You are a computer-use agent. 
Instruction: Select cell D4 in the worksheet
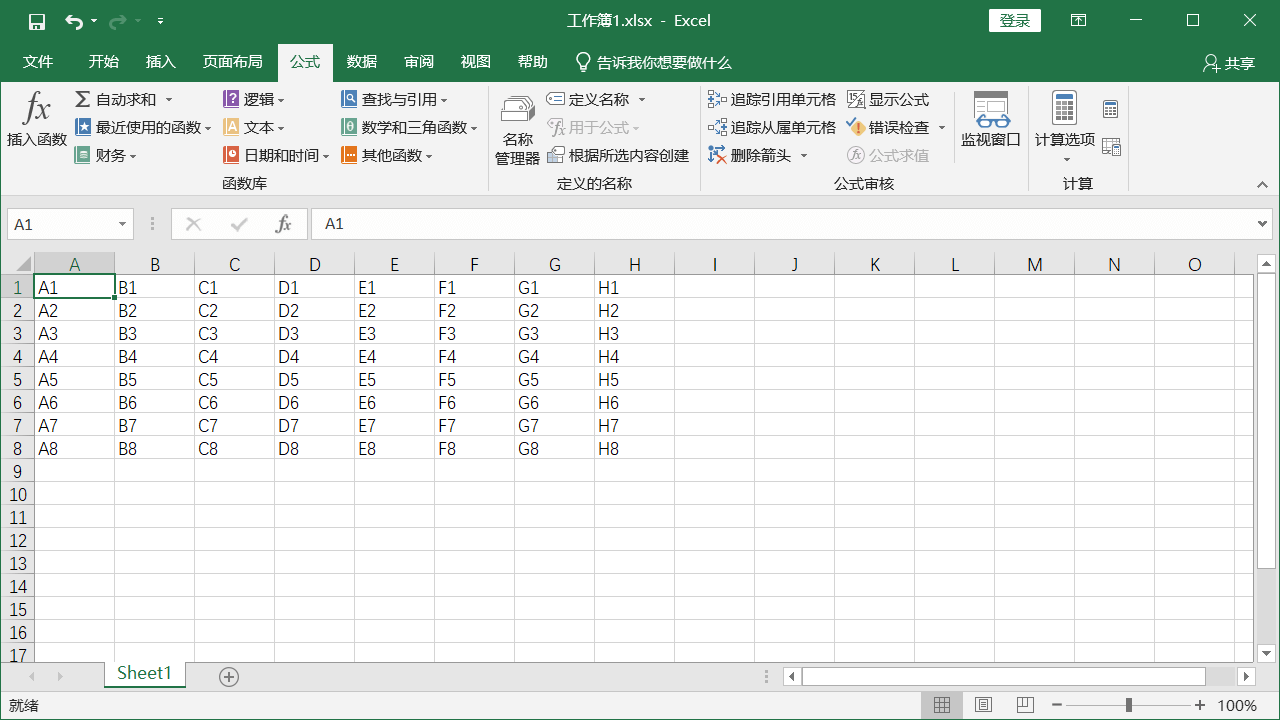pyautogui.click(x=314, y=357)
